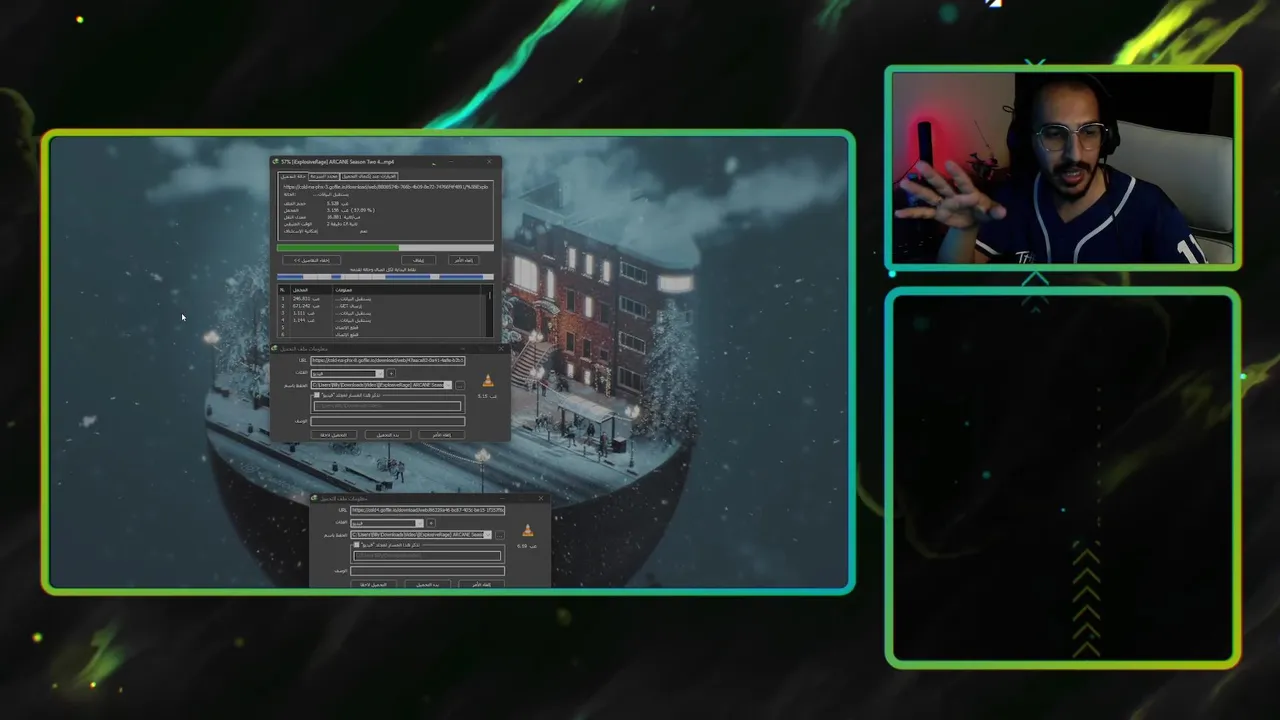Click 'التحميل لاحقا' download later in 5.15 GB dialog

click(x=334, y=435)
